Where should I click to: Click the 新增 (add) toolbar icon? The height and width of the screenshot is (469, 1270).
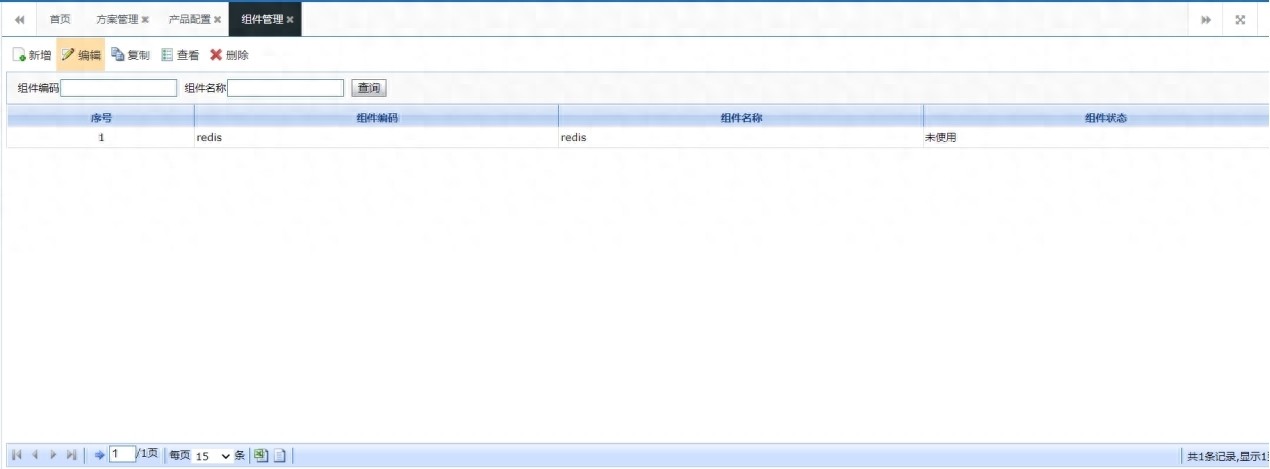tap(19, 55)
